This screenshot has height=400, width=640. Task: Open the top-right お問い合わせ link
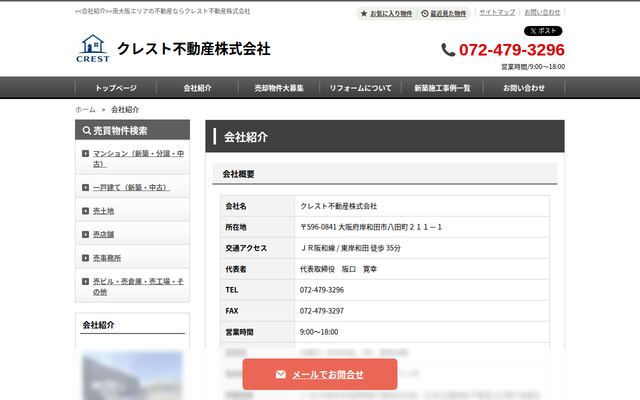click(542, 12)
